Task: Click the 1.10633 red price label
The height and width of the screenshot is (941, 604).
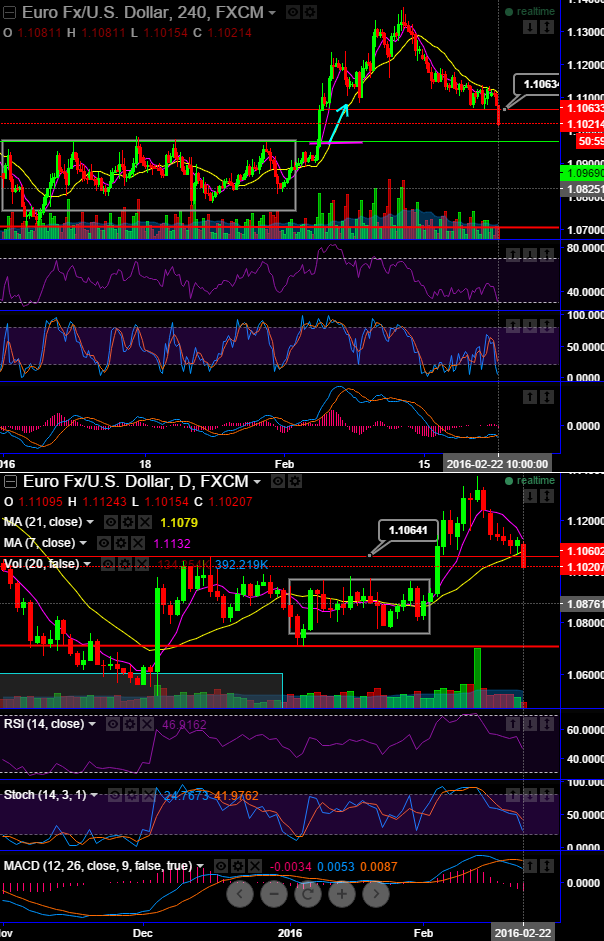Action: point(581,109)
